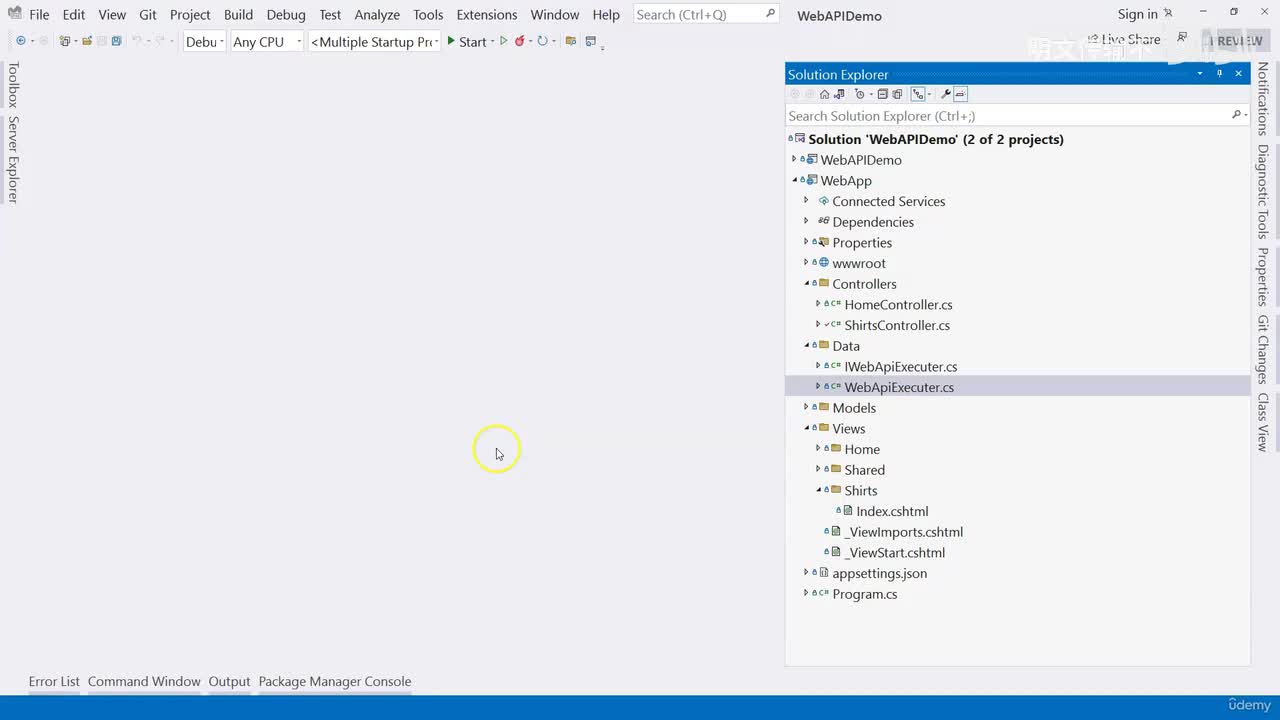This screenshot has height=720, width=1280.
Task: Collapse the Data folder
Action: [x=806, y=346]
